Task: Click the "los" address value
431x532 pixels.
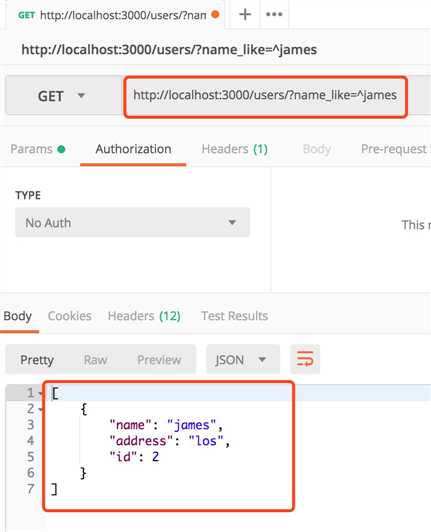Action: 206,441
